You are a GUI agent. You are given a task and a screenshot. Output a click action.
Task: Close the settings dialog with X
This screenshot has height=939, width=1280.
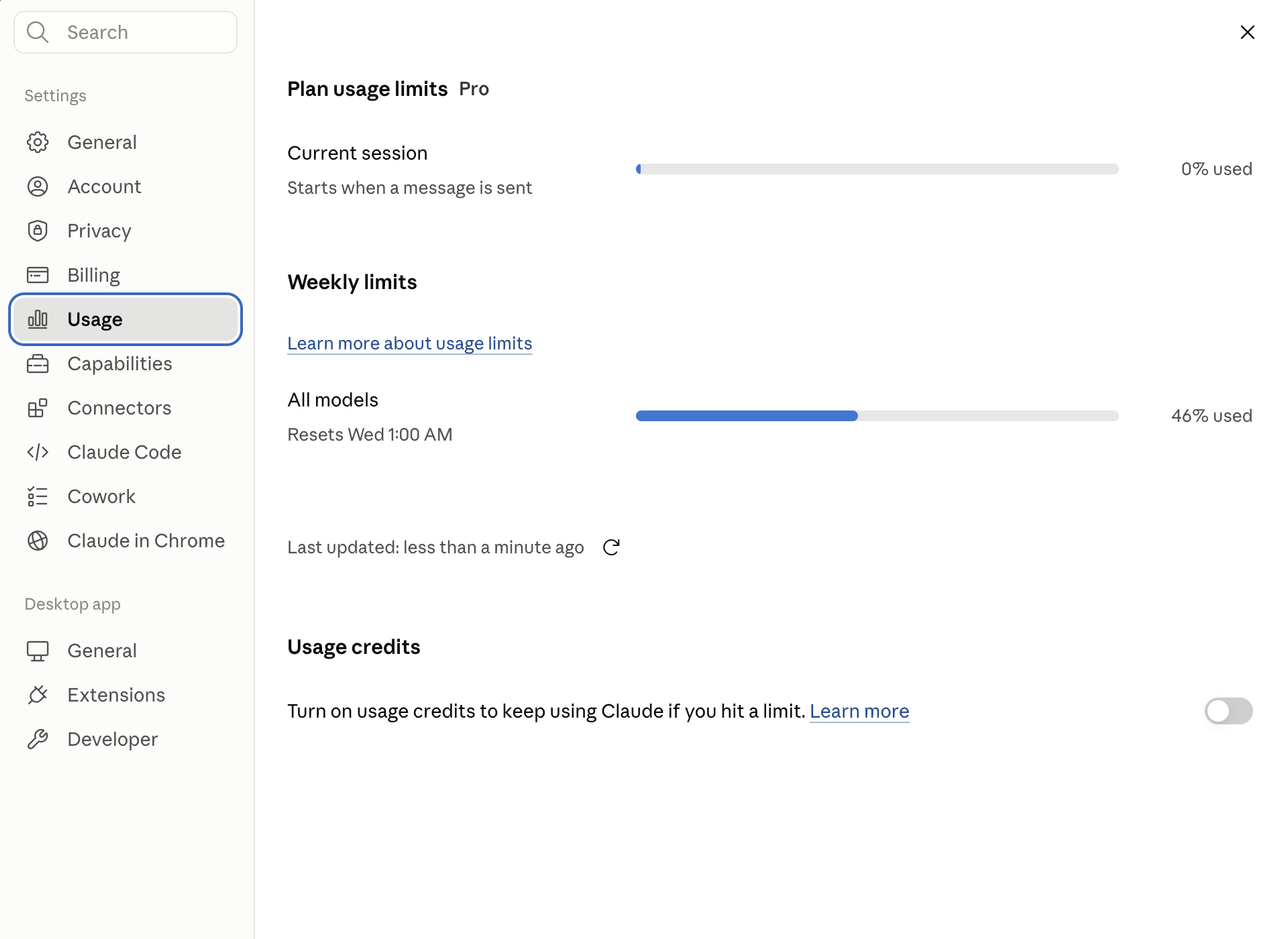click(x=1247, y=32)
